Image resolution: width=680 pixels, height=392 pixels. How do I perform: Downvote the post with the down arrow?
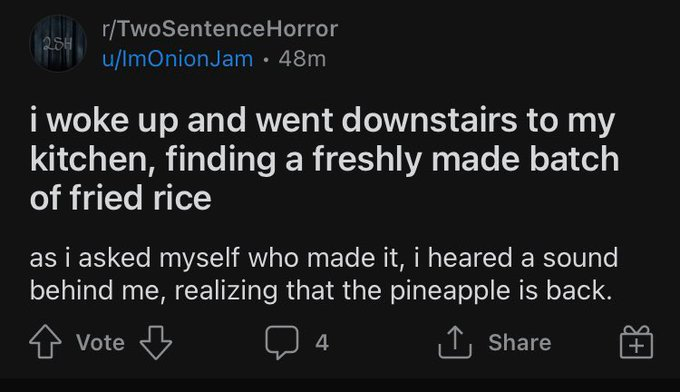tap(156, 342)
